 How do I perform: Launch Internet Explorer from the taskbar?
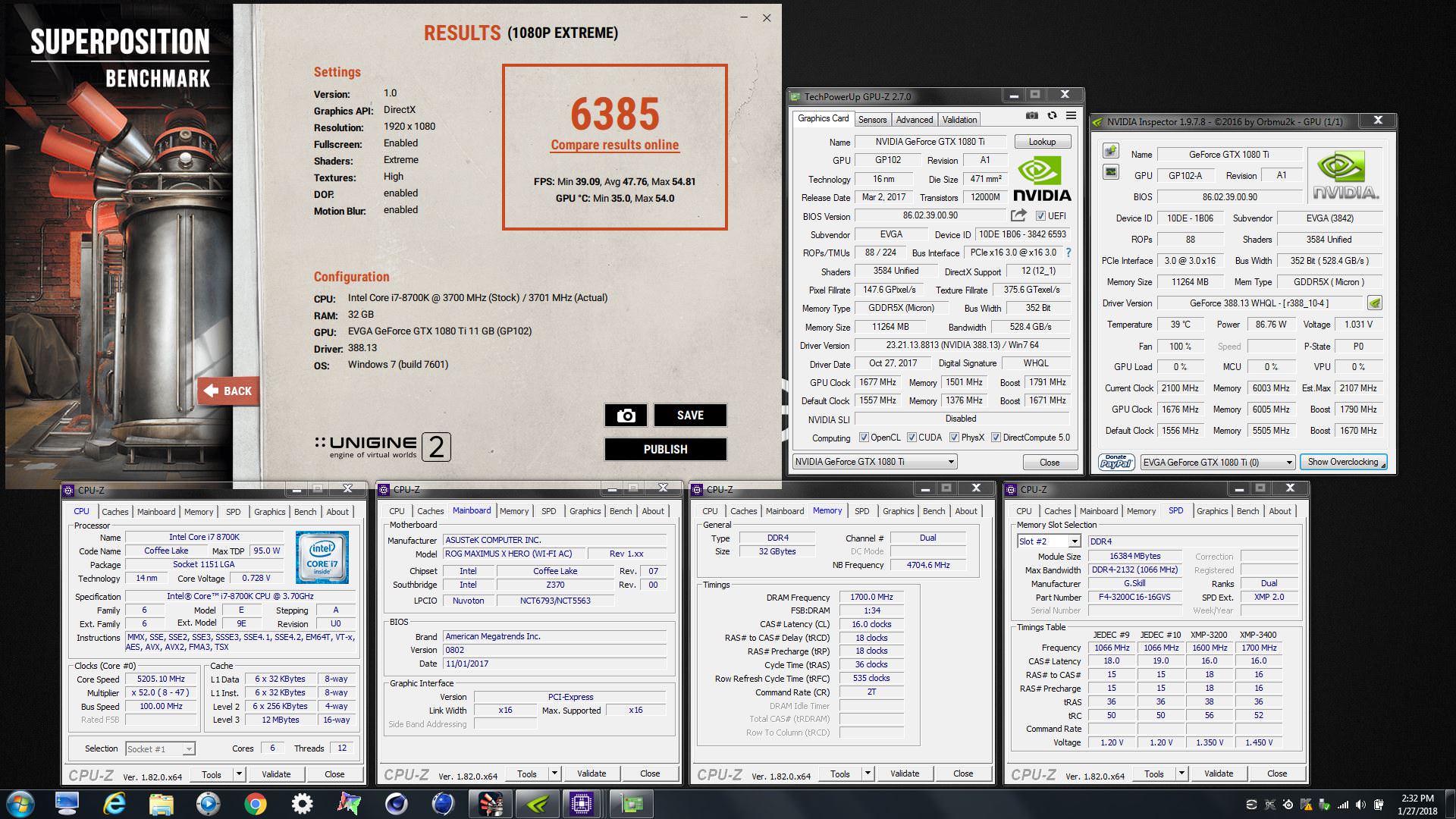(114, 803)
